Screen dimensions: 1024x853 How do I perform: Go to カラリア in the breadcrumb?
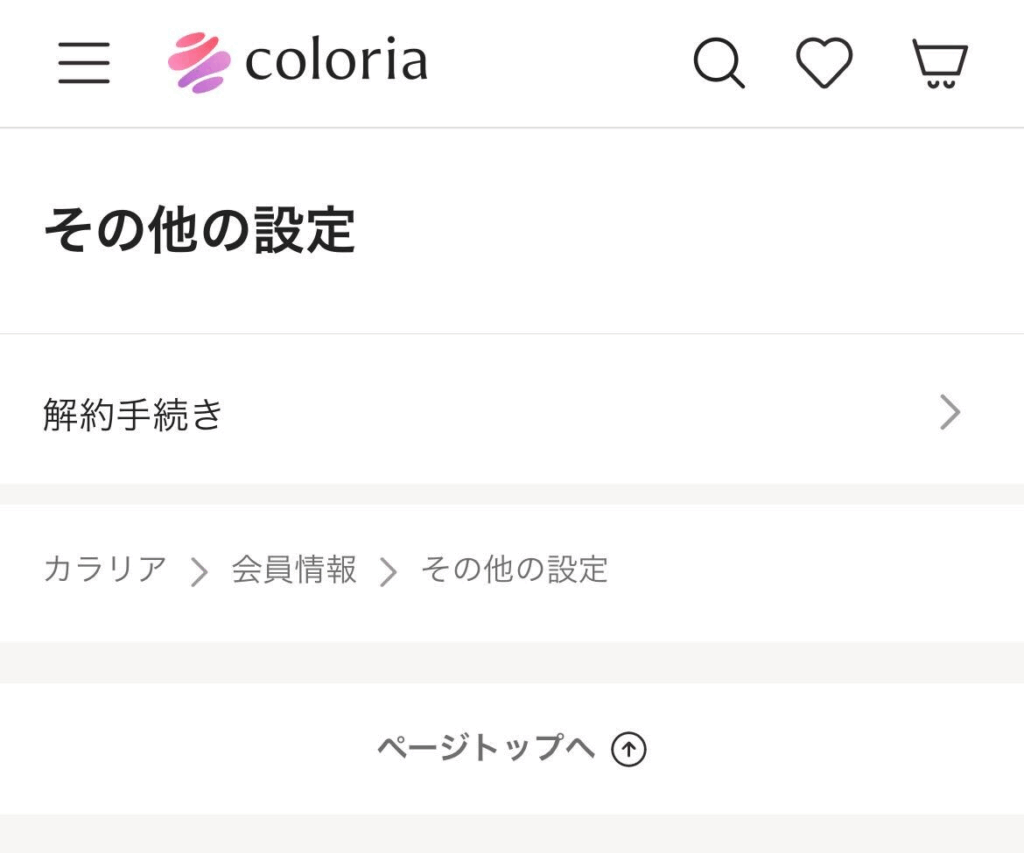[105, 570]
